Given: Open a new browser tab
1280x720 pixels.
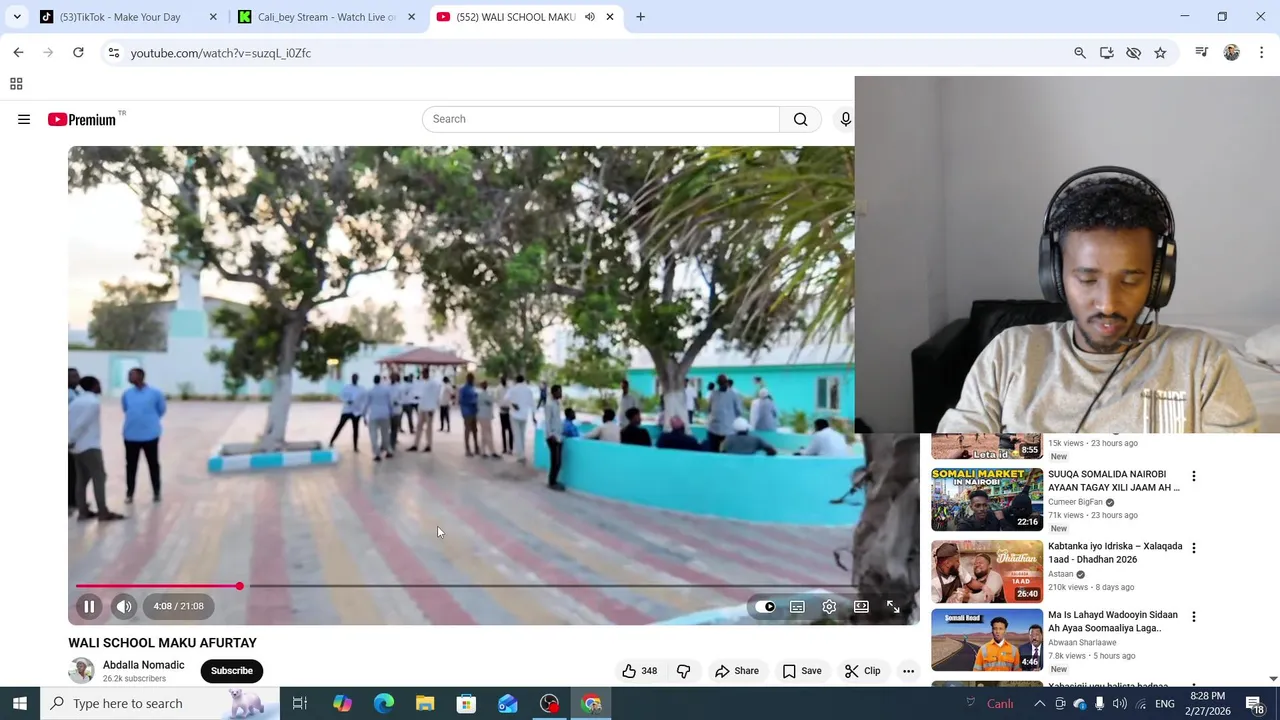Looking at the screenshot, I should point(641,17).
